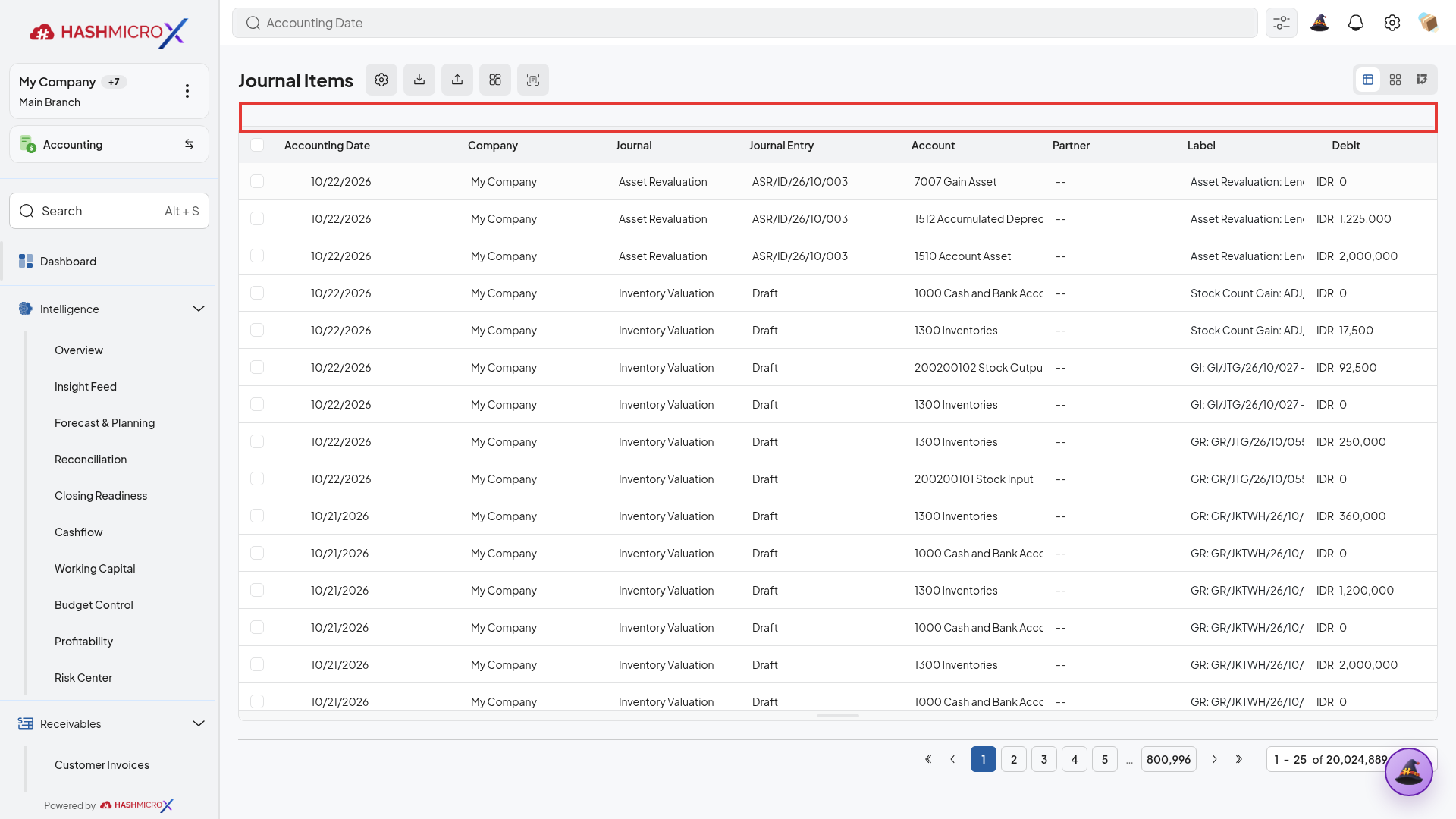Open the filter sliders icon beside search

(1282, 23)
